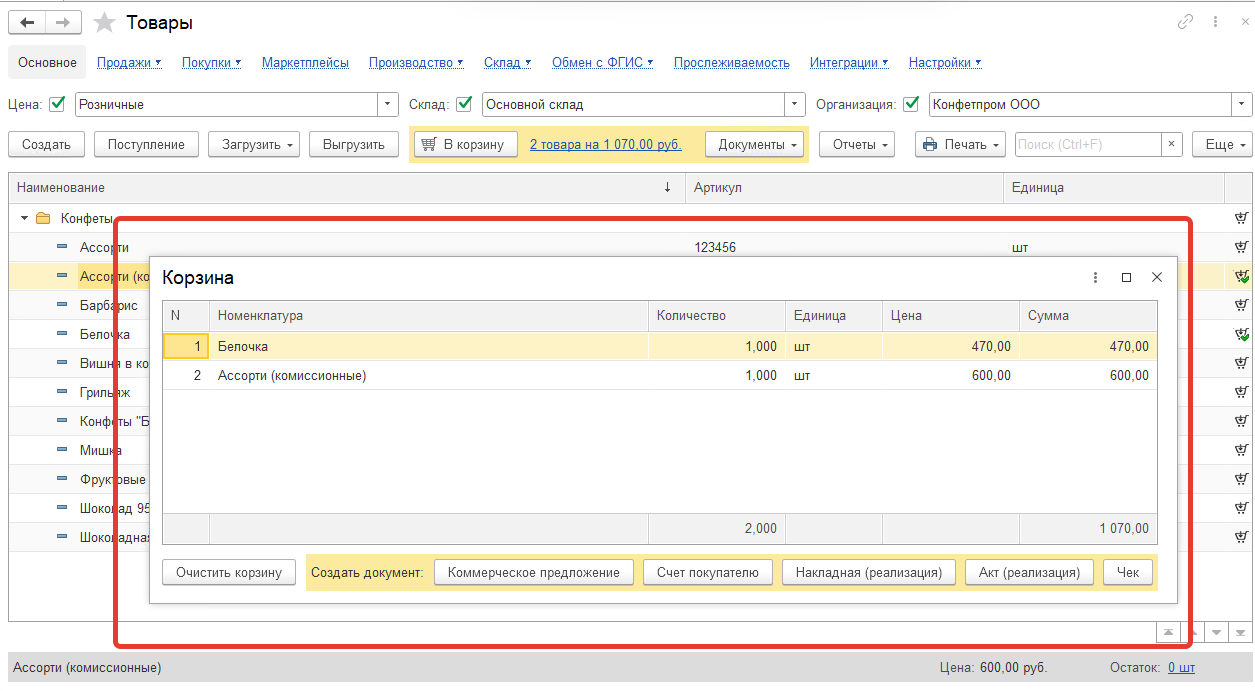The width and height of the screenshot is (1255, 691).
Task: Add Товары to favorites with the star
Action: tap(104, 22)
